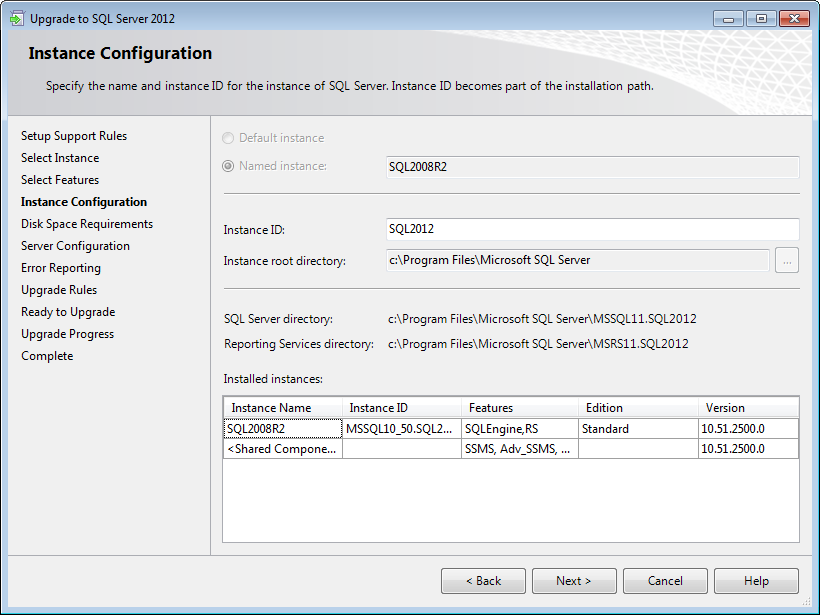Image resolution: width=820 pixels, height=615 pixels.
Task: Go to Ready to Upgrade step
Action: tap(68, 312)
